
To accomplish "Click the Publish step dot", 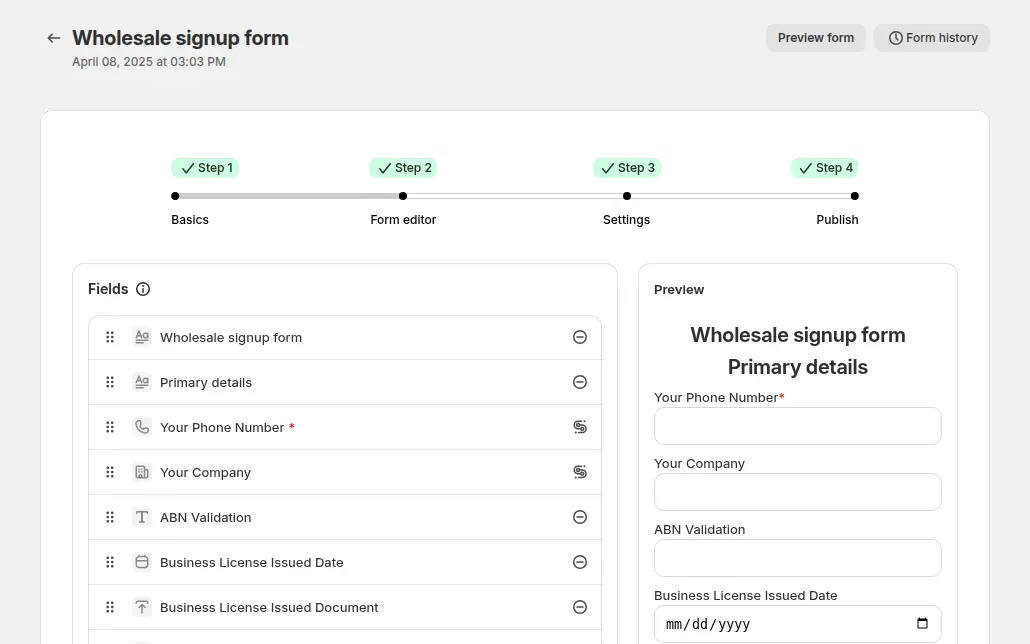I will tap(855, 196).
